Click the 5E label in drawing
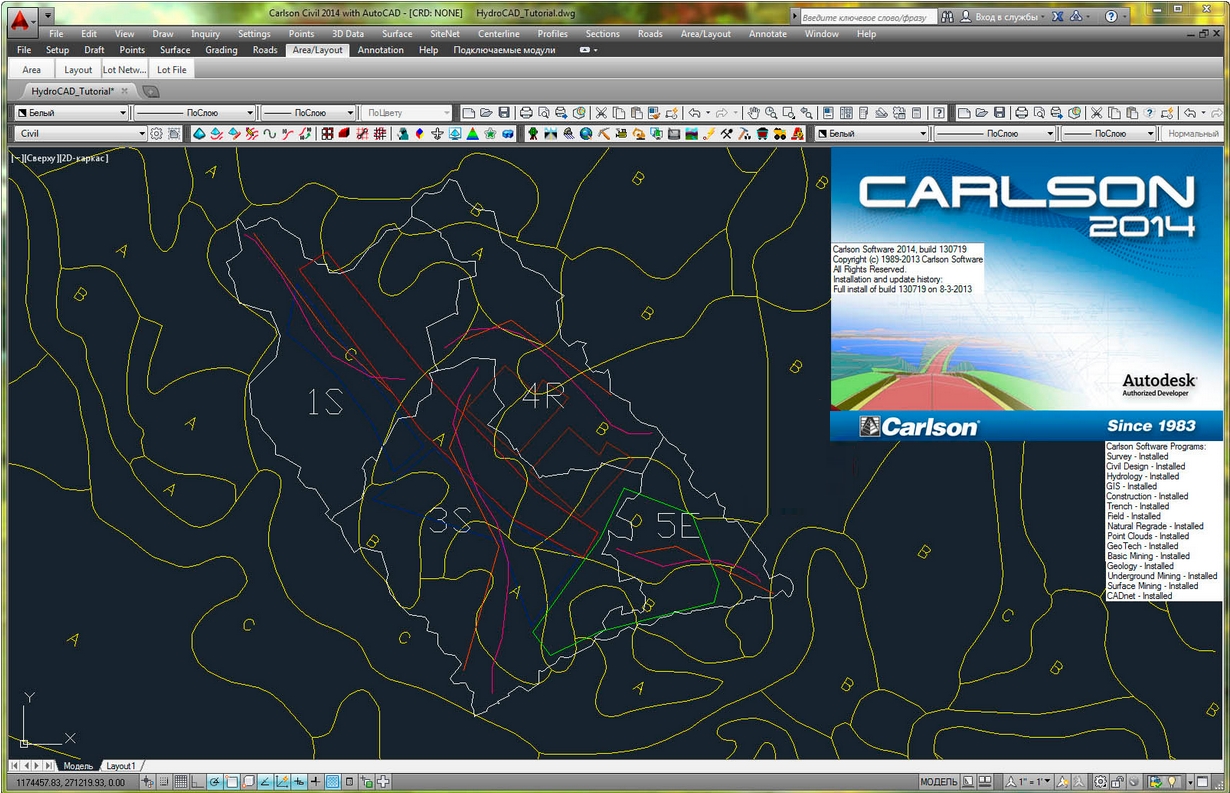Image resolution: width=1230 pixels, height=793 pixels. 678,527
